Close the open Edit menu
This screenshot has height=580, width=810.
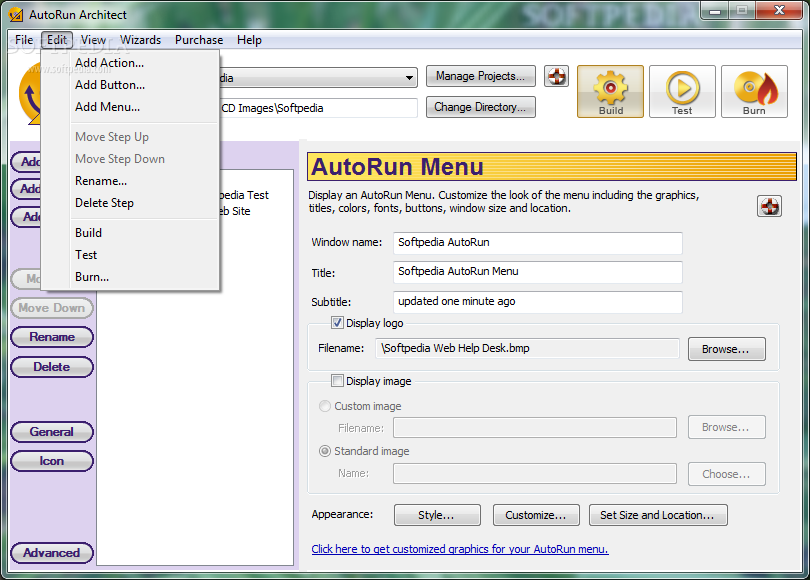coord(57,40)
